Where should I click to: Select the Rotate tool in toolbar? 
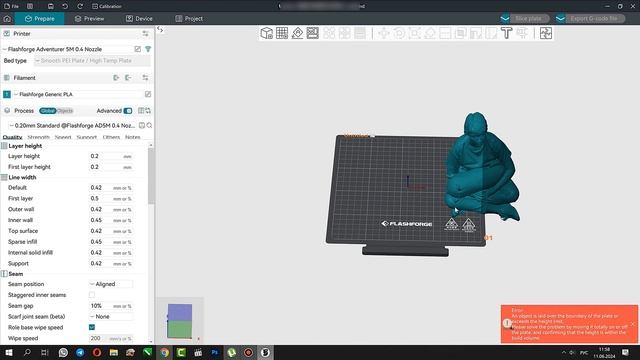pos(399,33)
